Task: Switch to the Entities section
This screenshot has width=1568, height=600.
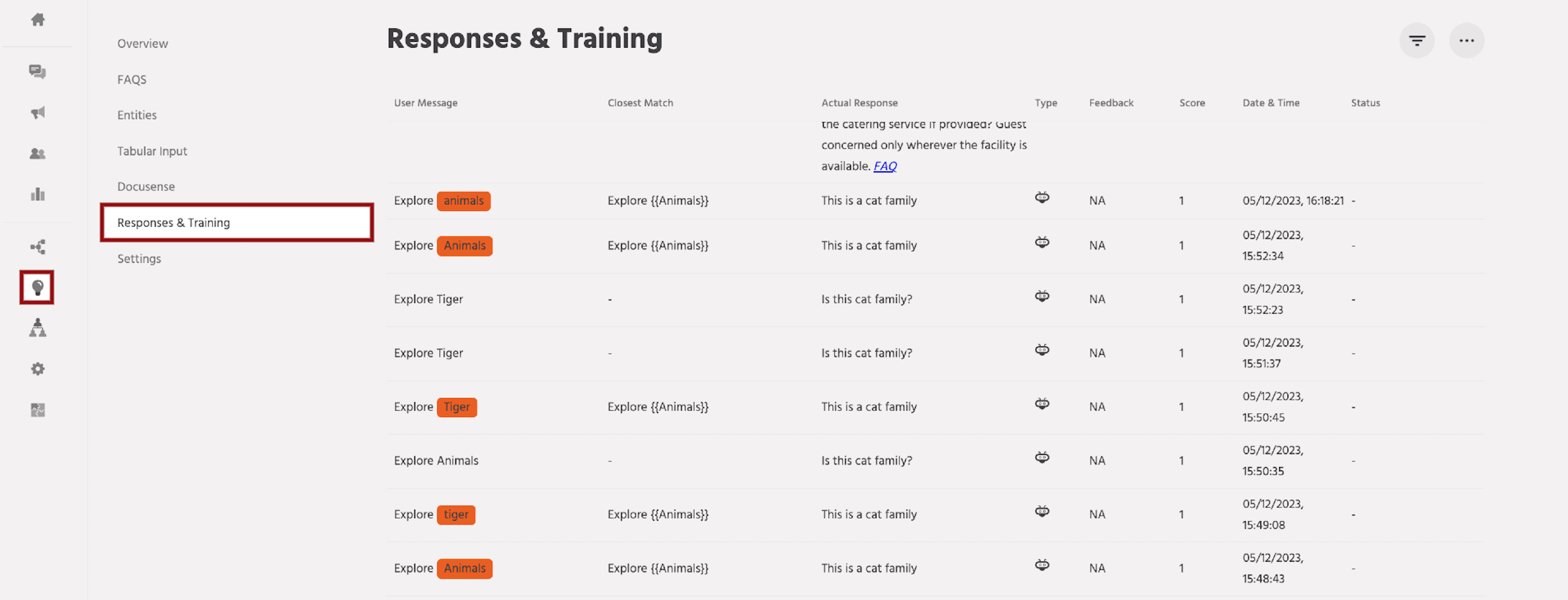Action: tap(137, 114)
